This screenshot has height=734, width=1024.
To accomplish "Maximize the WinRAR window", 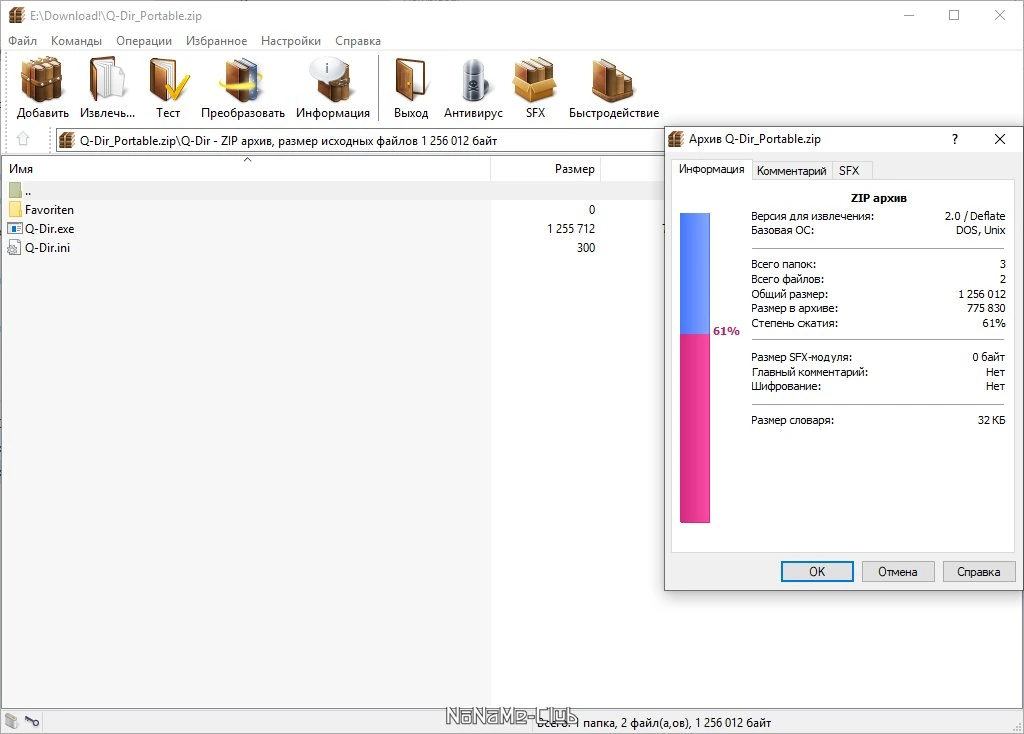I will tap(954, 15).
